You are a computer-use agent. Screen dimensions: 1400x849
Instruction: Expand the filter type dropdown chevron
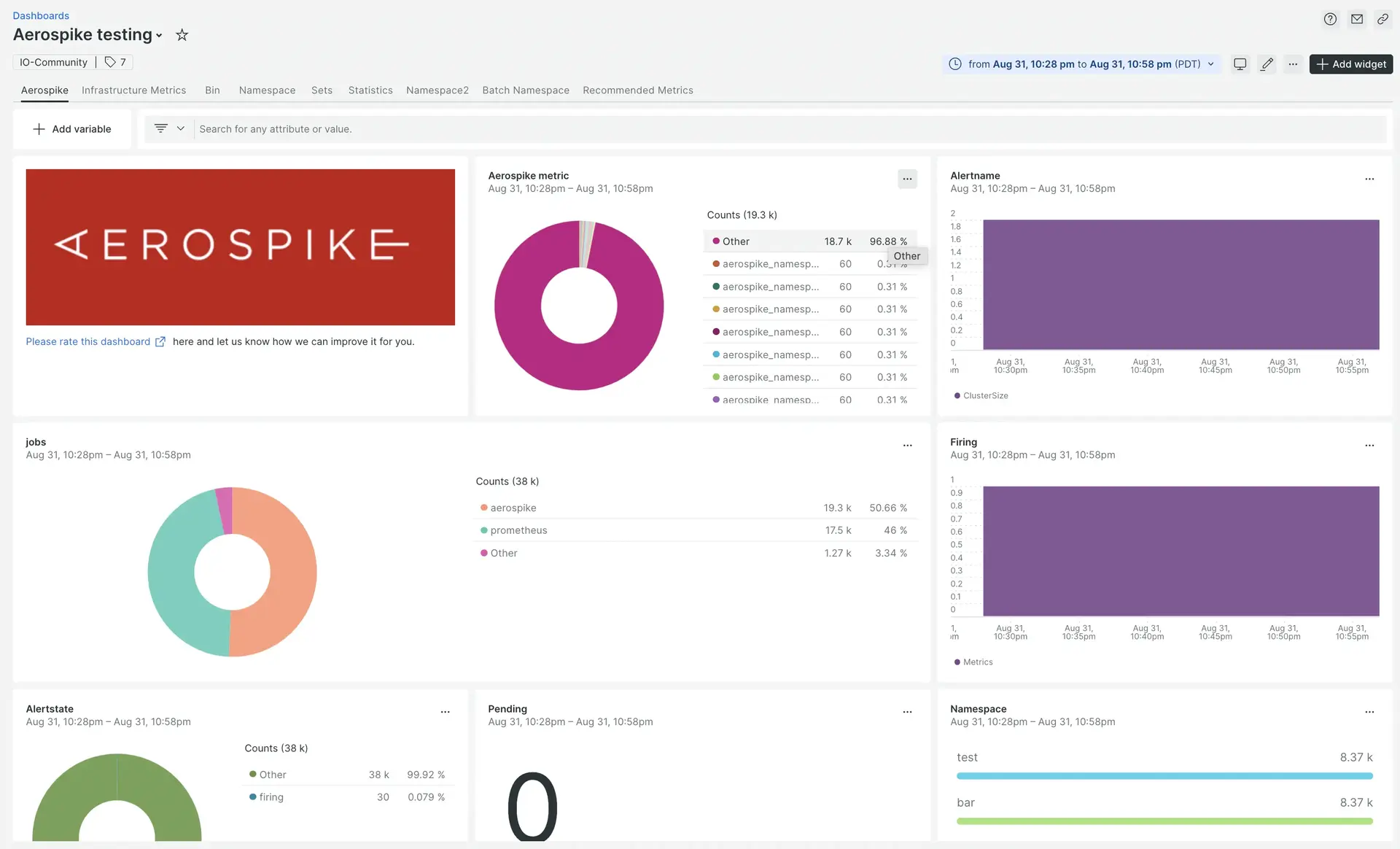click(x=180, y=128)
